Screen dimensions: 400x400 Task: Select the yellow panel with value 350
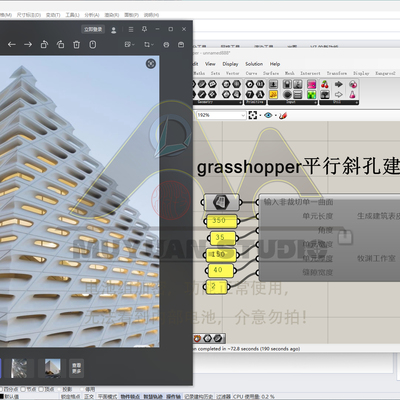pyautogui.click(x=221, y=221)
